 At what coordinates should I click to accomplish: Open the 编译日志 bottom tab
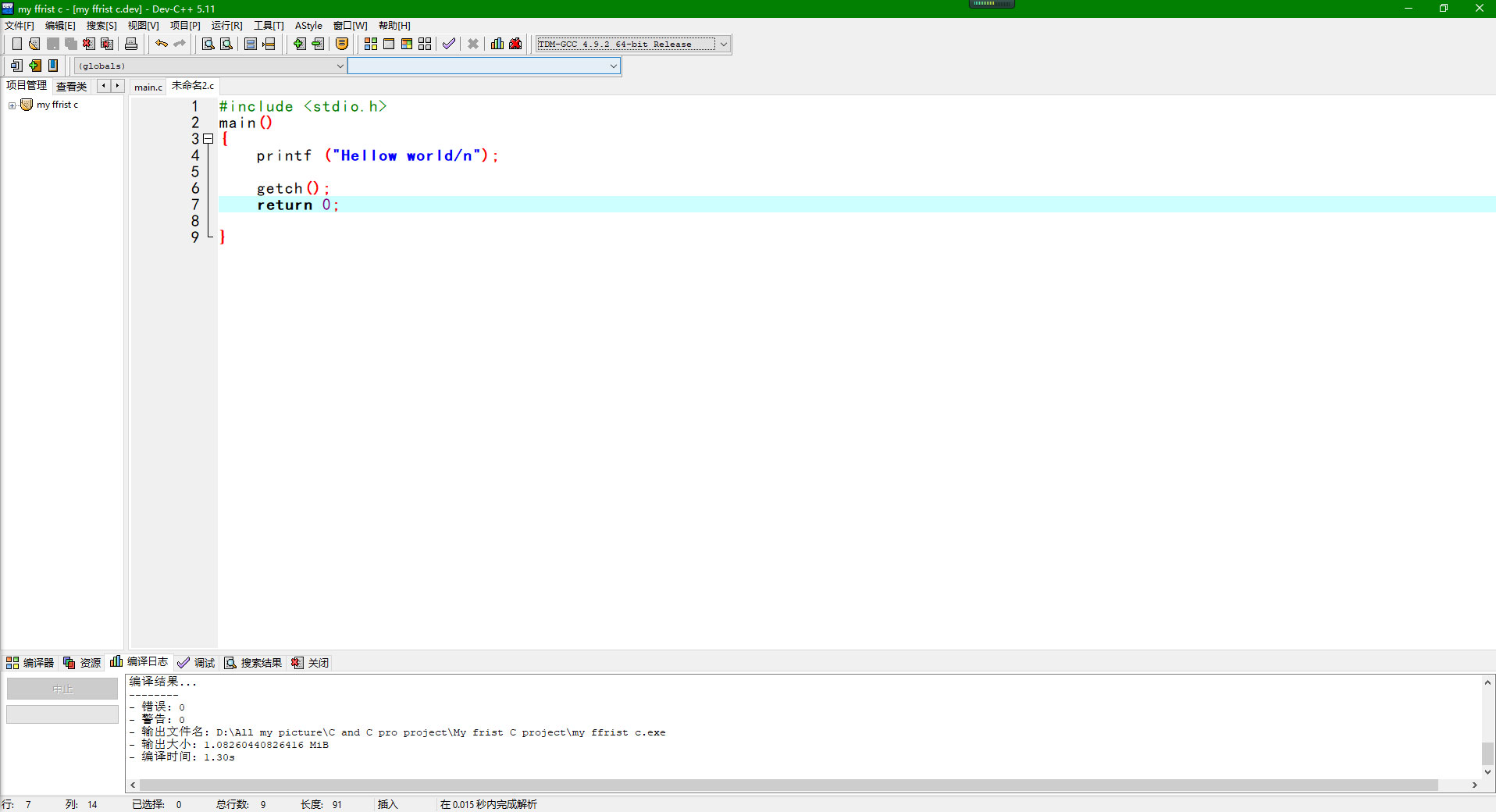(x=139, y=662)
